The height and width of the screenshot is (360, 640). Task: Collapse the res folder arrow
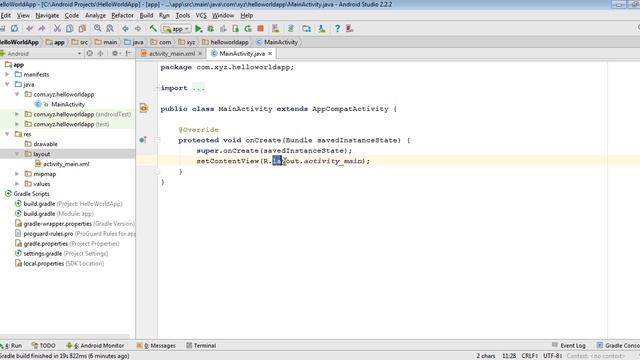click(x=7, y=134)
